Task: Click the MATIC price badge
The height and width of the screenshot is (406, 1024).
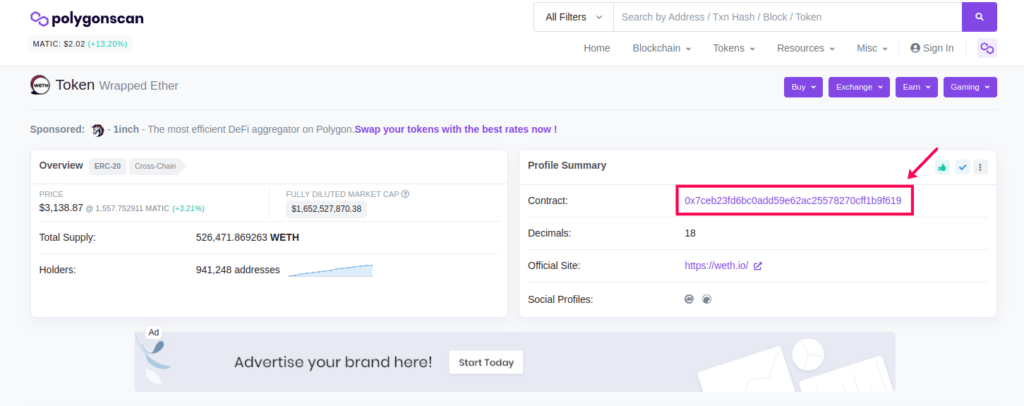Action: 82,44
